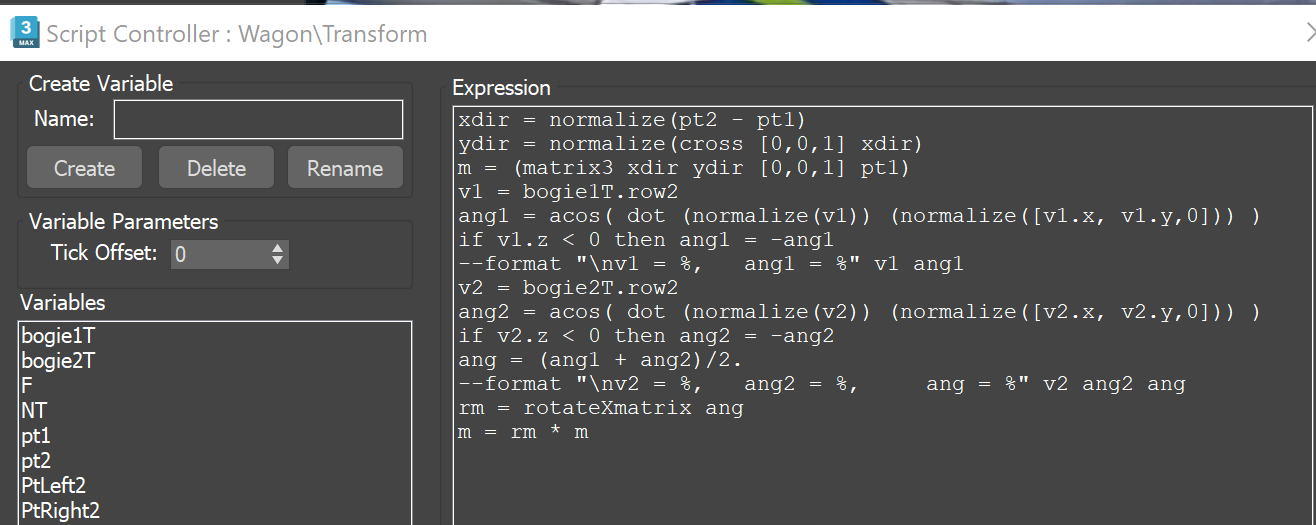Click the Create variable button
This screenshot has width=1316, height=525.
coord(84,168)
